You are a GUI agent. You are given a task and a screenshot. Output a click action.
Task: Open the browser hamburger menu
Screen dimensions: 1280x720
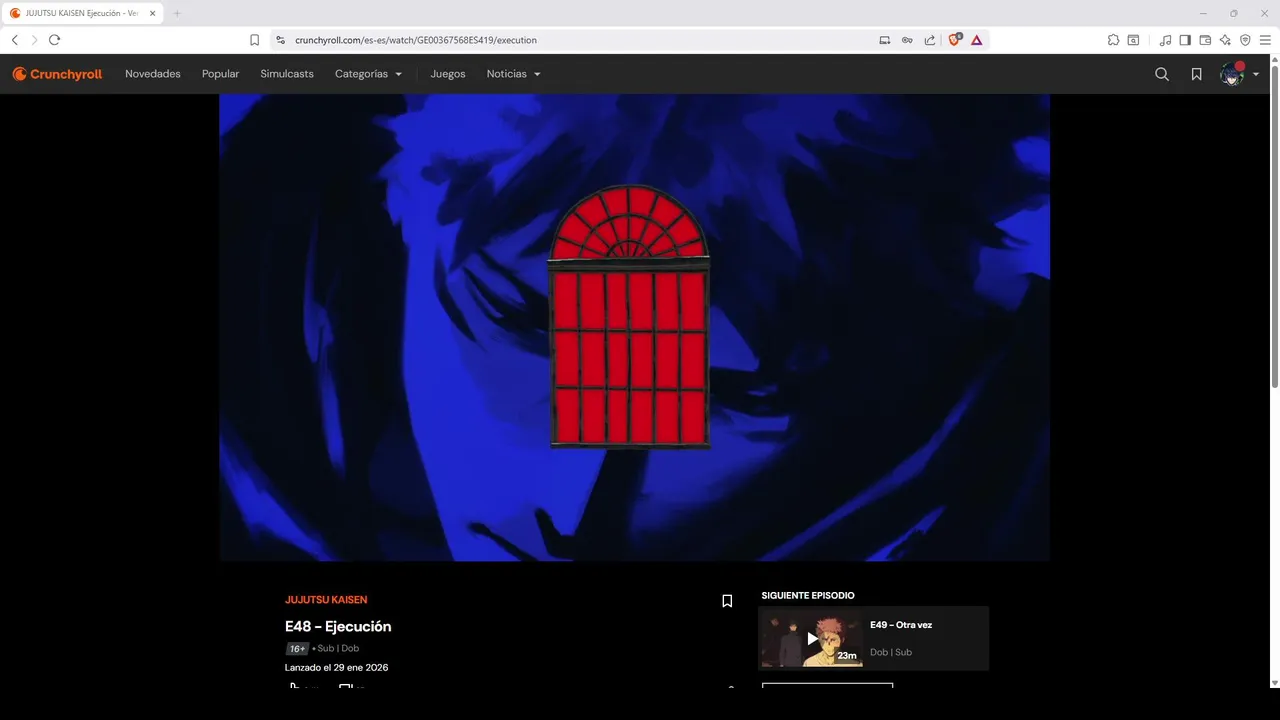pos(1265,40)
